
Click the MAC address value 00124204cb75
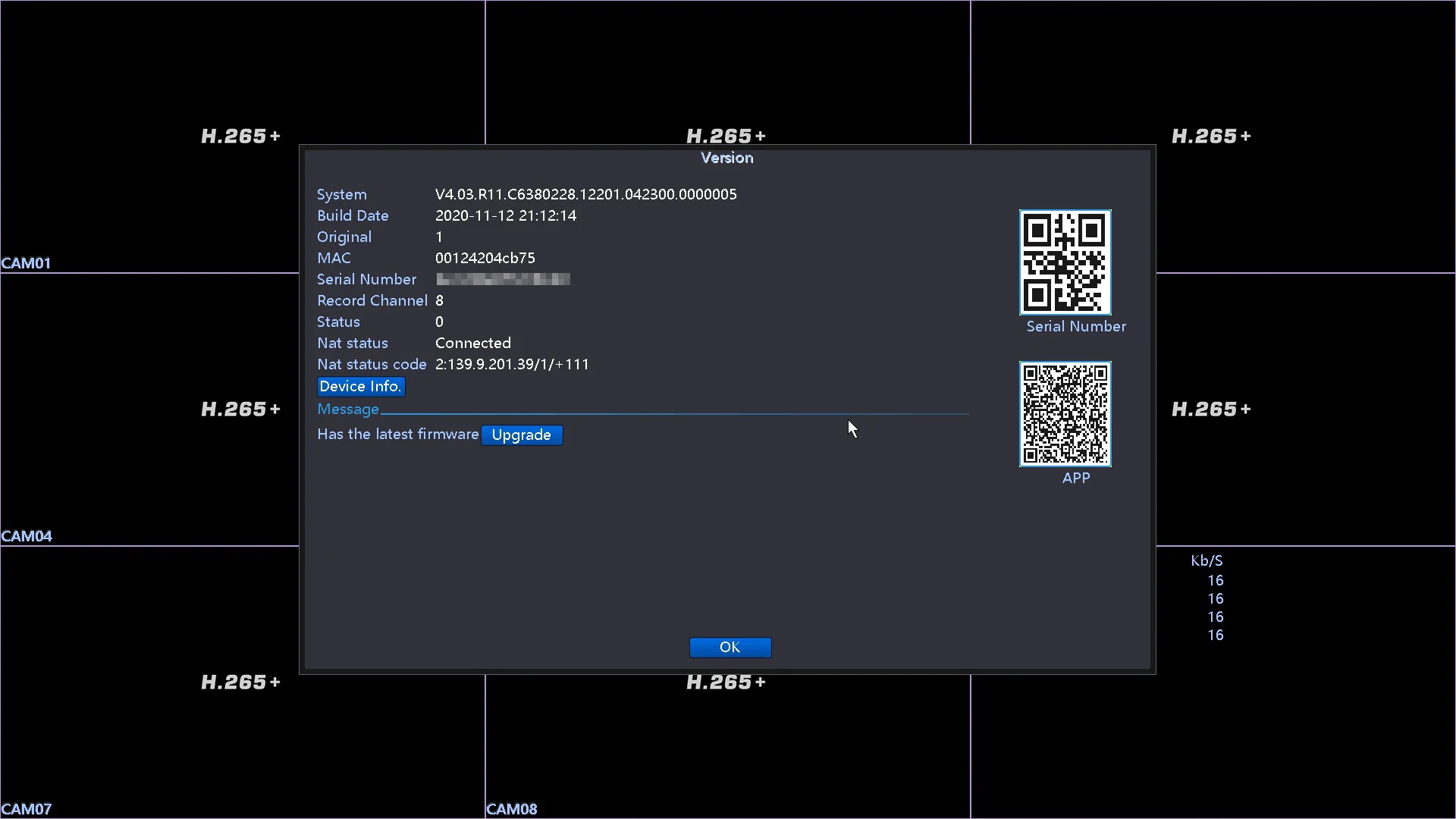[485, 259]
